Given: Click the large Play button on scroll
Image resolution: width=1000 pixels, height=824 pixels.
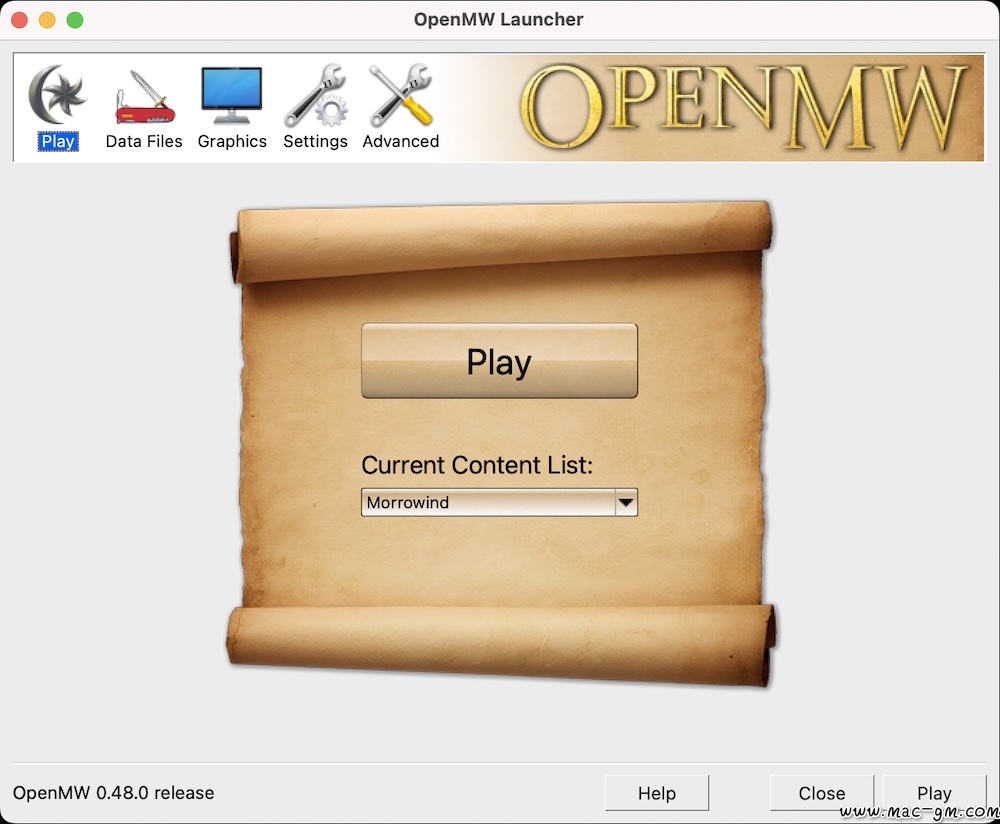Looking at the screenshot, I should click(x=499, y=361).
